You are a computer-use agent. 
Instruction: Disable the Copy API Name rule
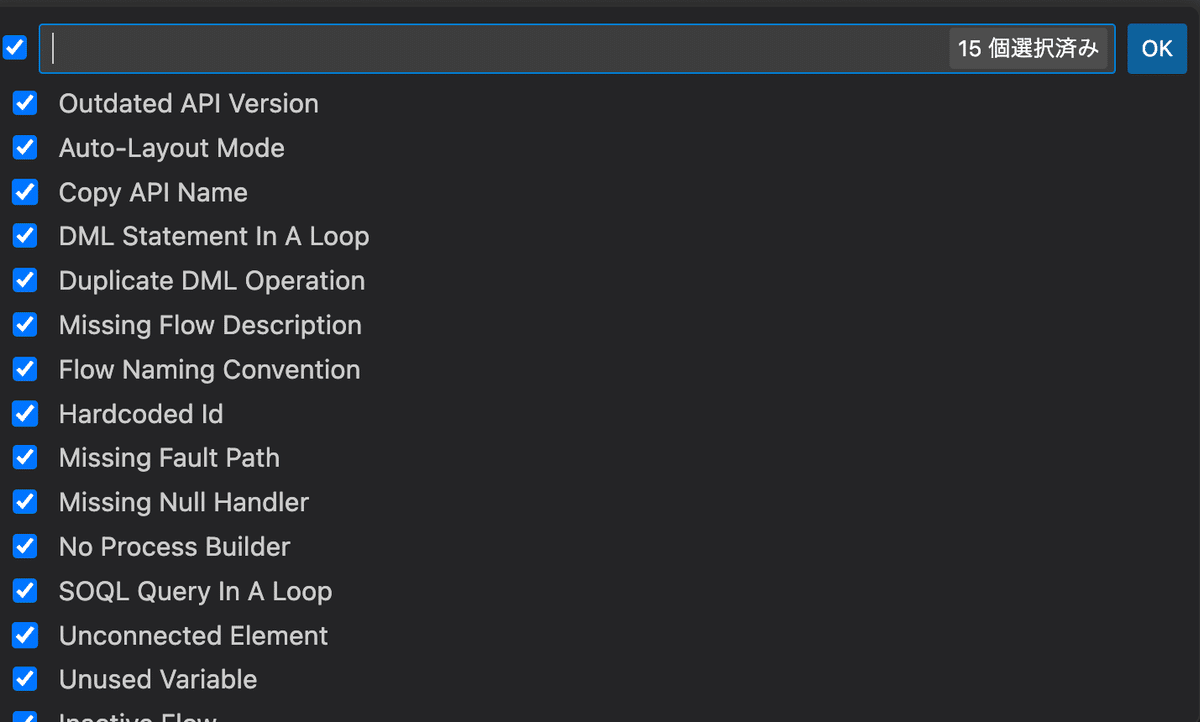pos(24,192)
